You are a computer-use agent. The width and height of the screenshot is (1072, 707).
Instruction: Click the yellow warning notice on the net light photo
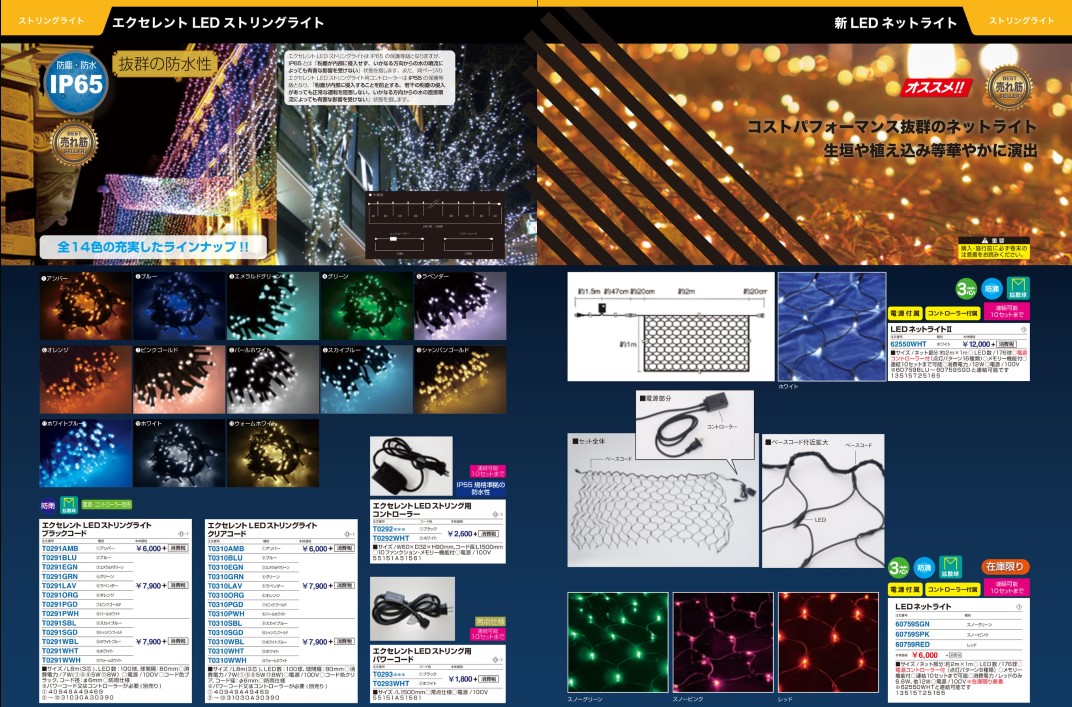(993, 248)
